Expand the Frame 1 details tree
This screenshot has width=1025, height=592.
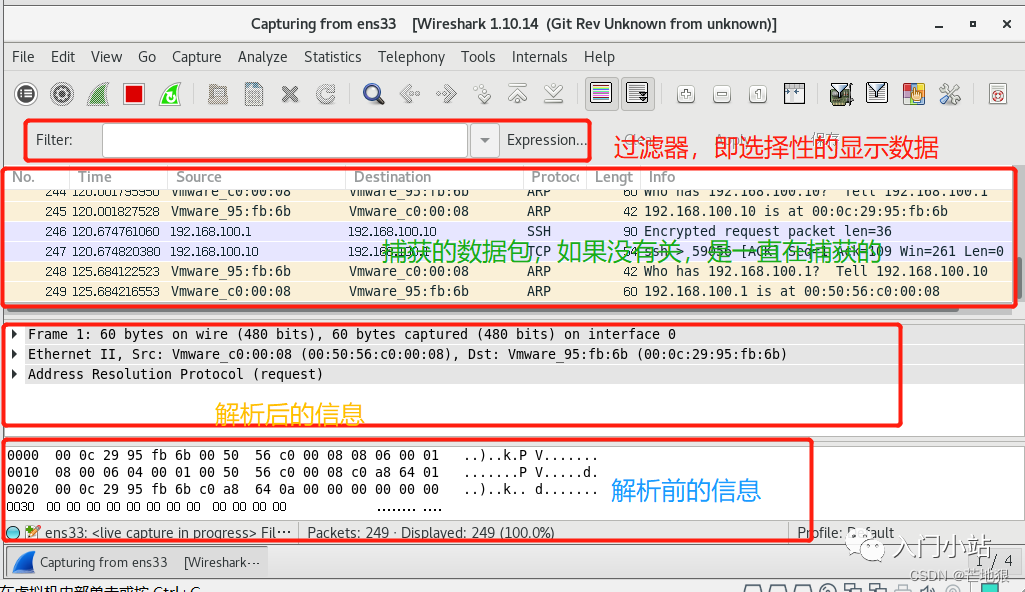tap(14, 334)
